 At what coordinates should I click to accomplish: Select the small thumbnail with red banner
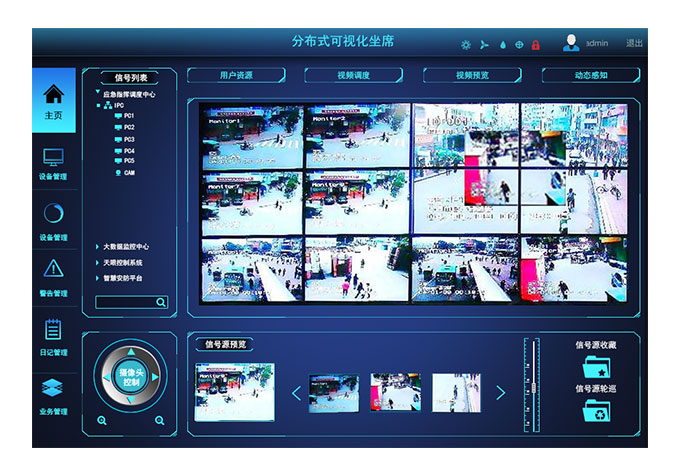(396, 392)
